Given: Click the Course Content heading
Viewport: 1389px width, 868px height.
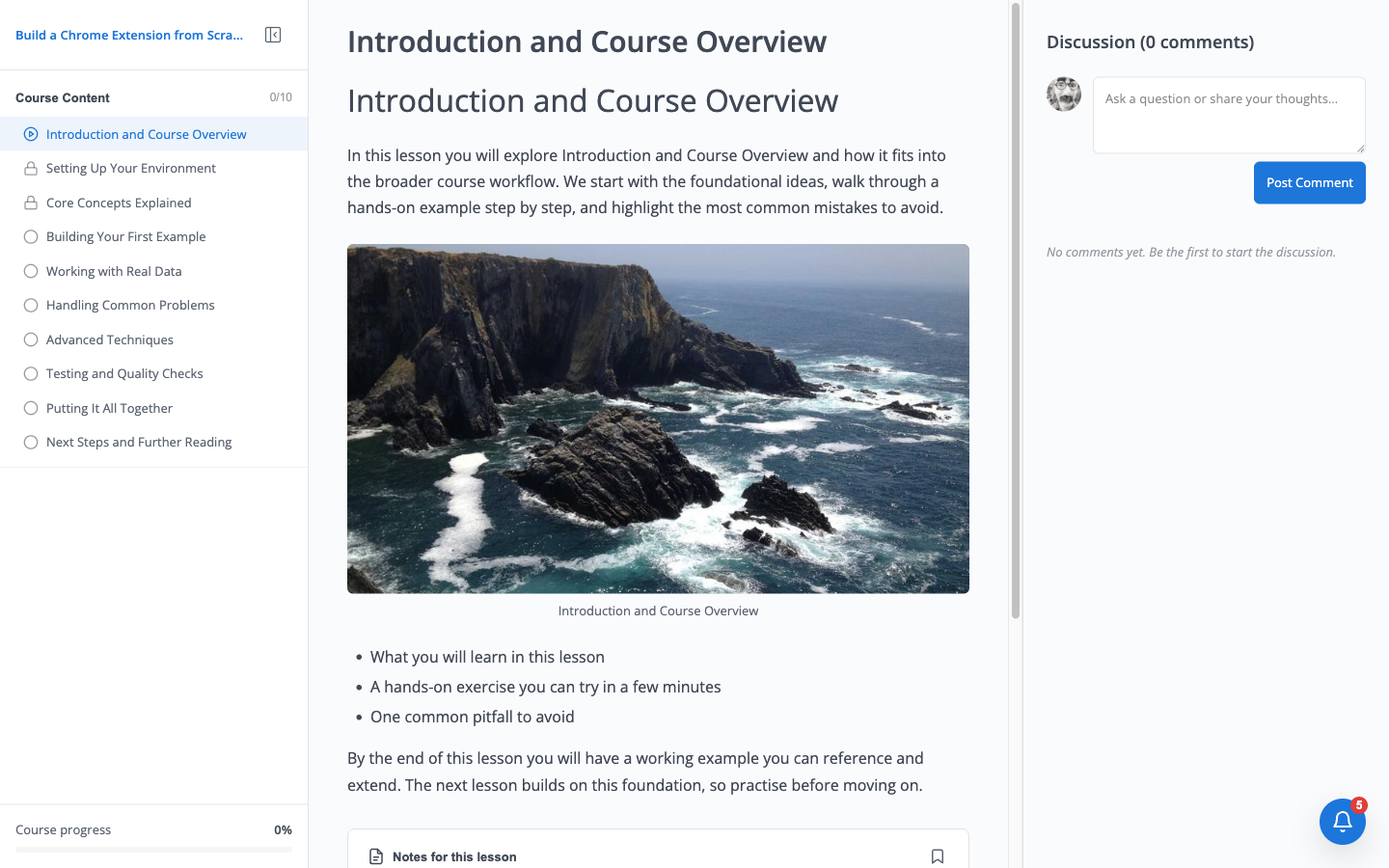Looking at the screenshot, I should click(x=63, y=97).
